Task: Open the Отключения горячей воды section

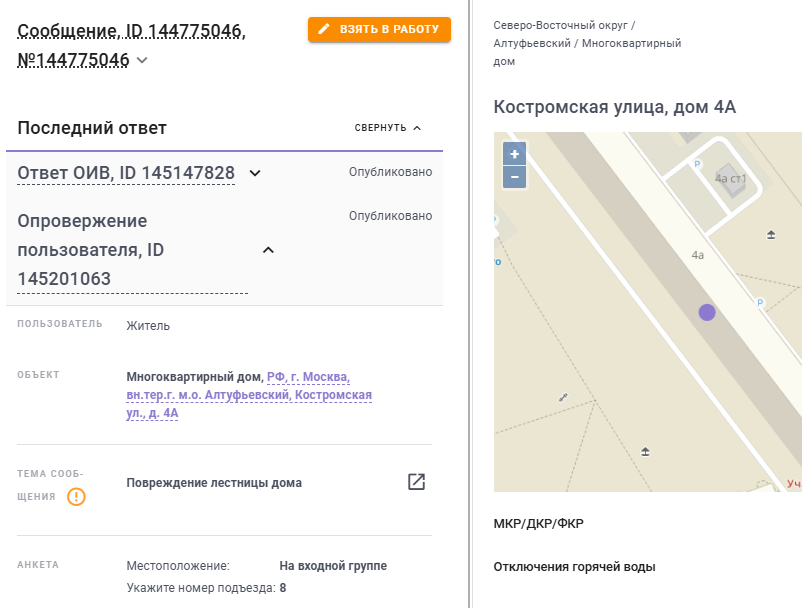Action: 574,567
